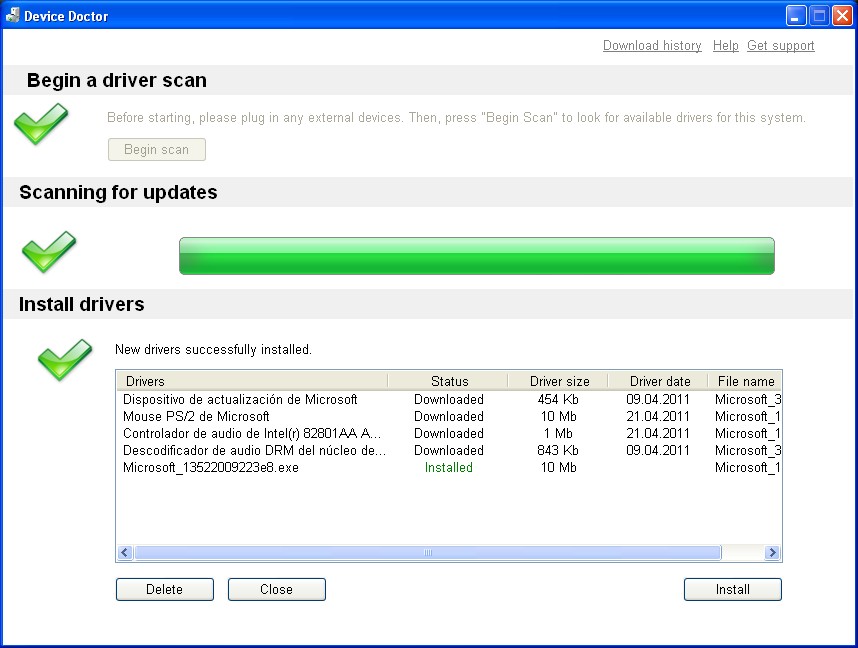Screen dimensions: 858x648
Task: Select the Microsoft_13522009223e8.exe row
Action: tap(449, 467)
